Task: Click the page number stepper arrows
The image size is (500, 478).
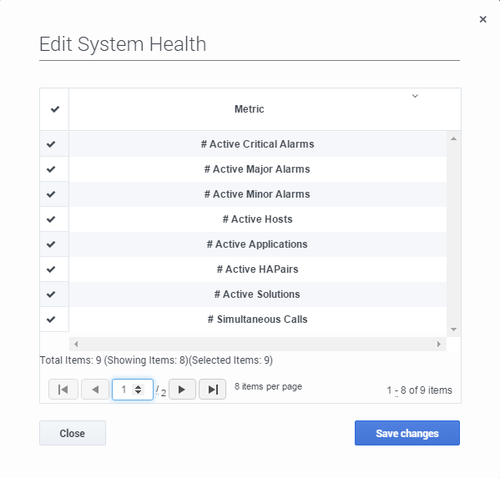Action: 138,389
